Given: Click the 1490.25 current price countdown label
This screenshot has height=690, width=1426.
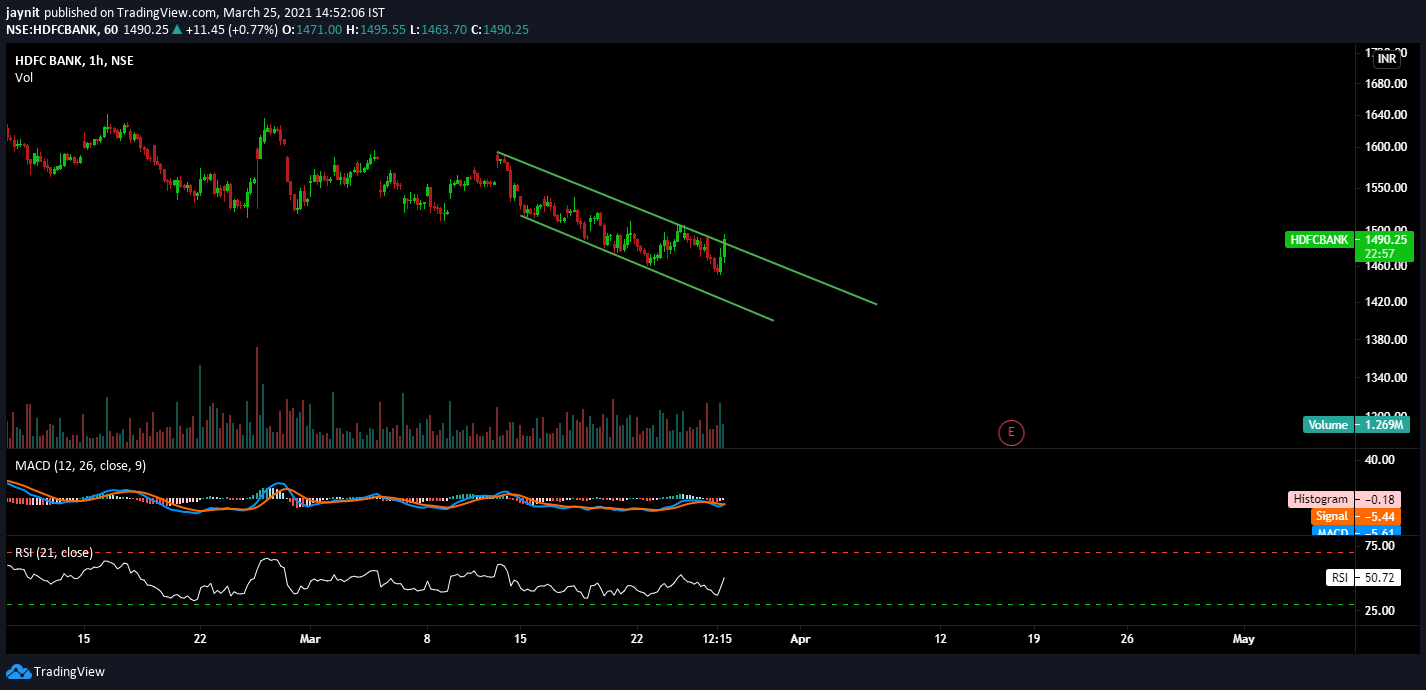Looking at the screenshot, I should click(1384, 246).
